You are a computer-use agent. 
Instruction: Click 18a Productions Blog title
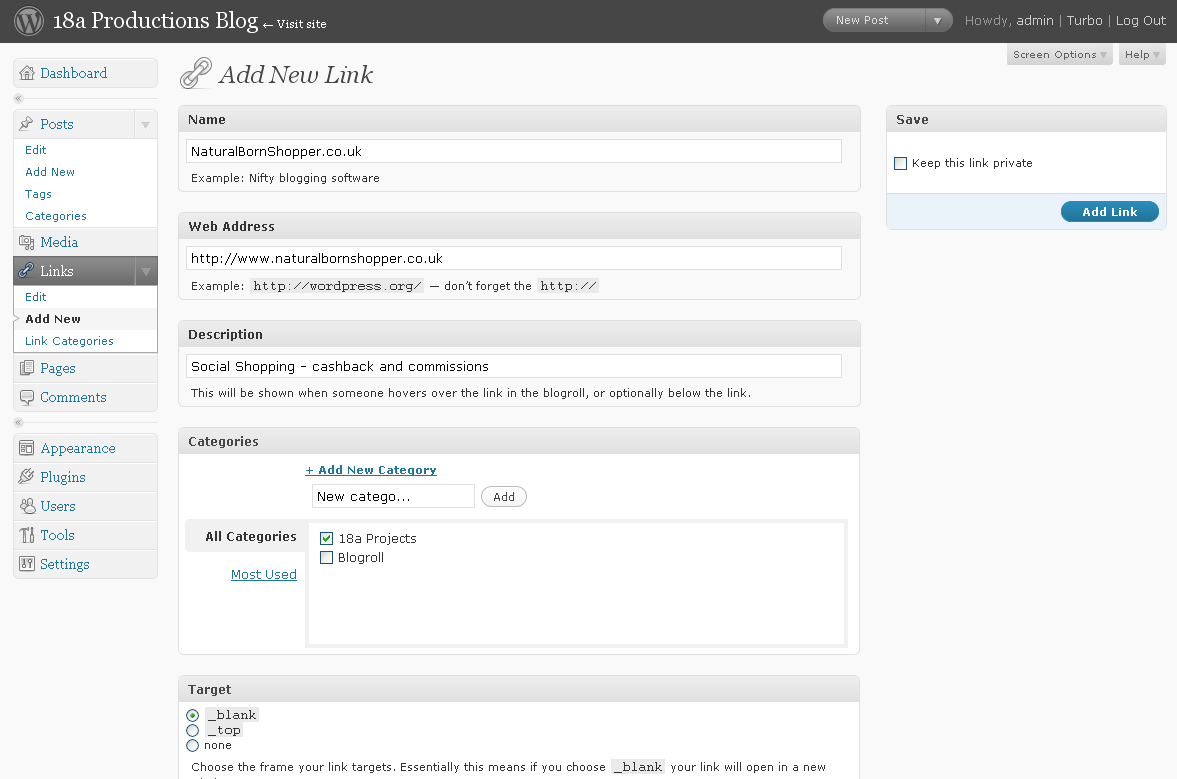point(155,20)
